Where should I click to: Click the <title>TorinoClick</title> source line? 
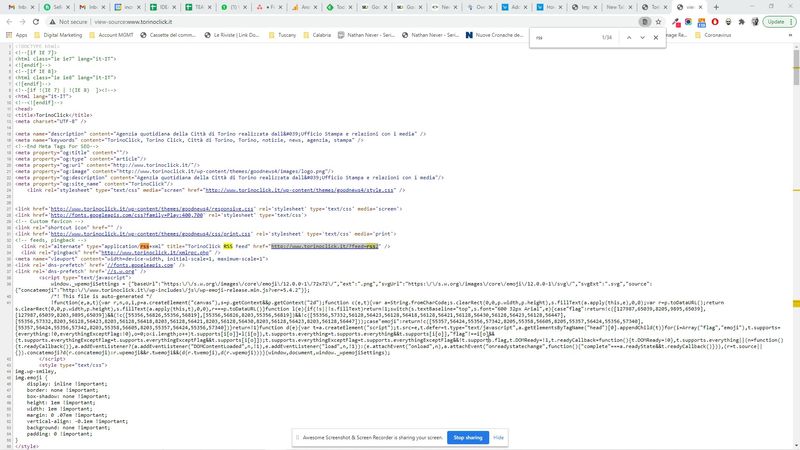(x=54, y=115)
